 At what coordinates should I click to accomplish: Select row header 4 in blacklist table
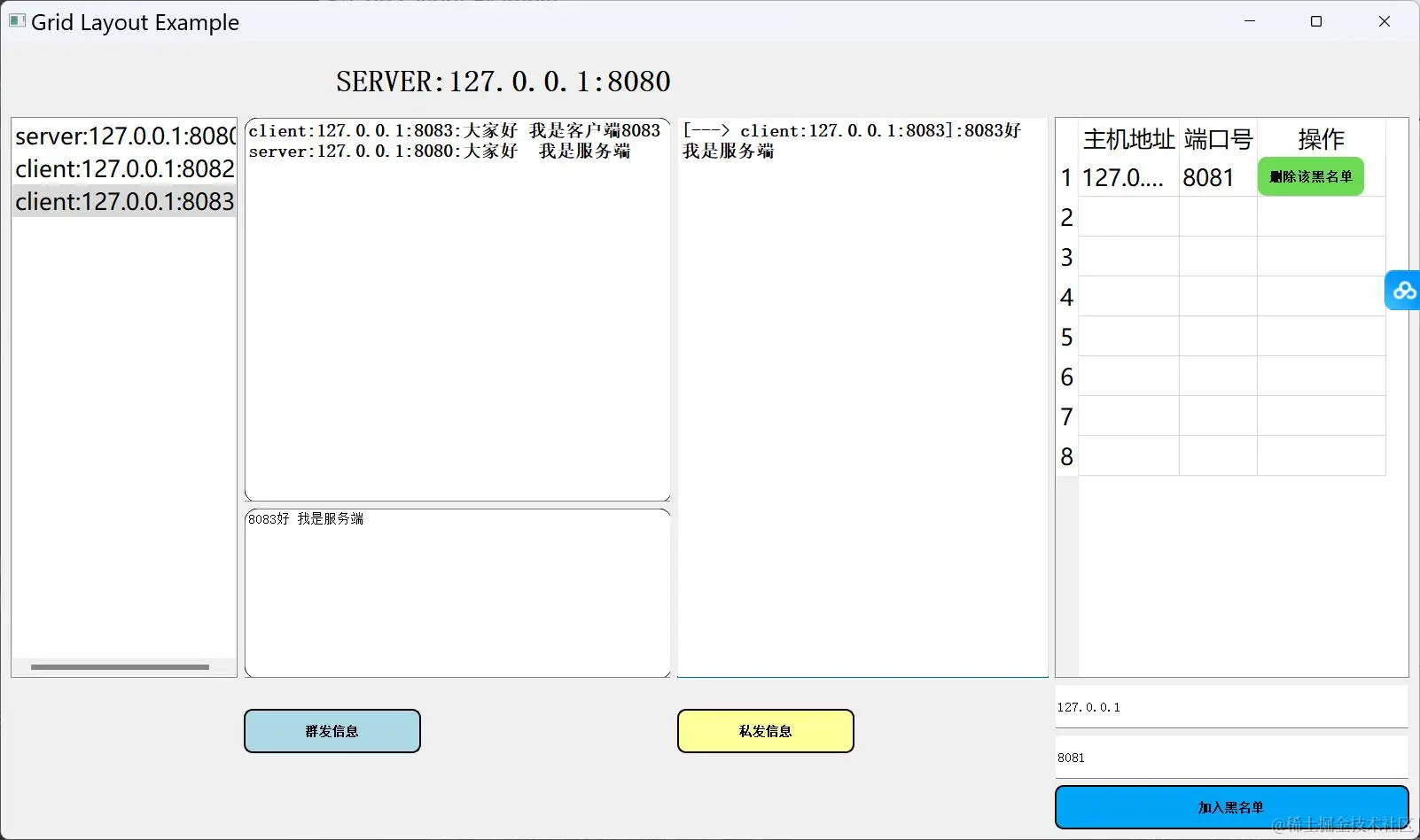coord(1067,297)
